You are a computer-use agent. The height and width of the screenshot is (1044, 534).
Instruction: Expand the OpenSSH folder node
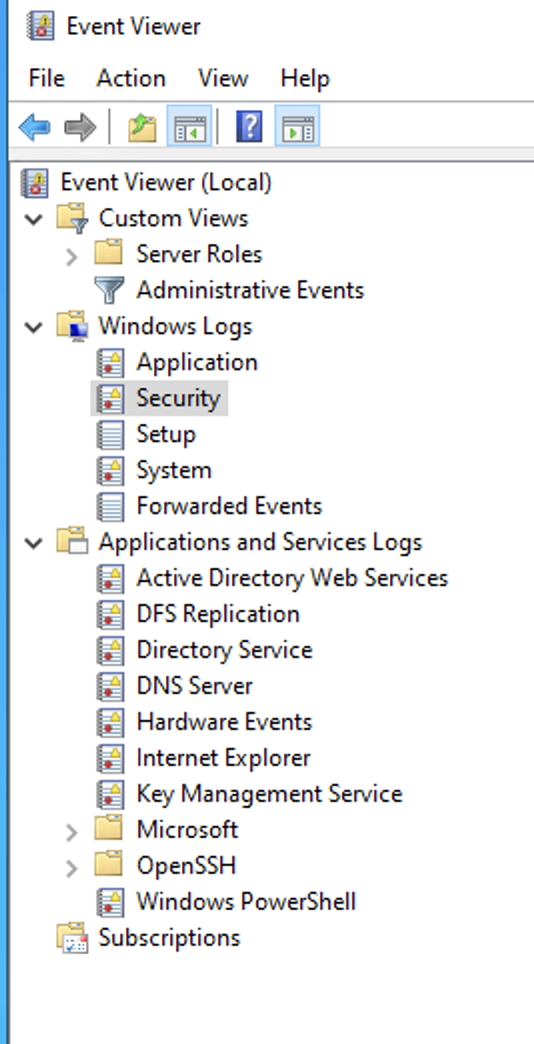pos(72,868)
